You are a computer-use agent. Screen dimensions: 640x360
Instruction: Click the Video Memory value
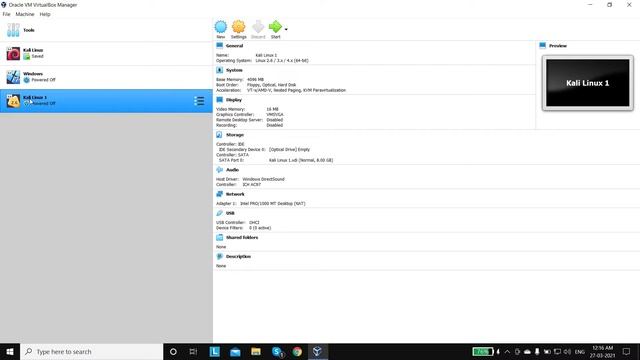pos(272,109)
